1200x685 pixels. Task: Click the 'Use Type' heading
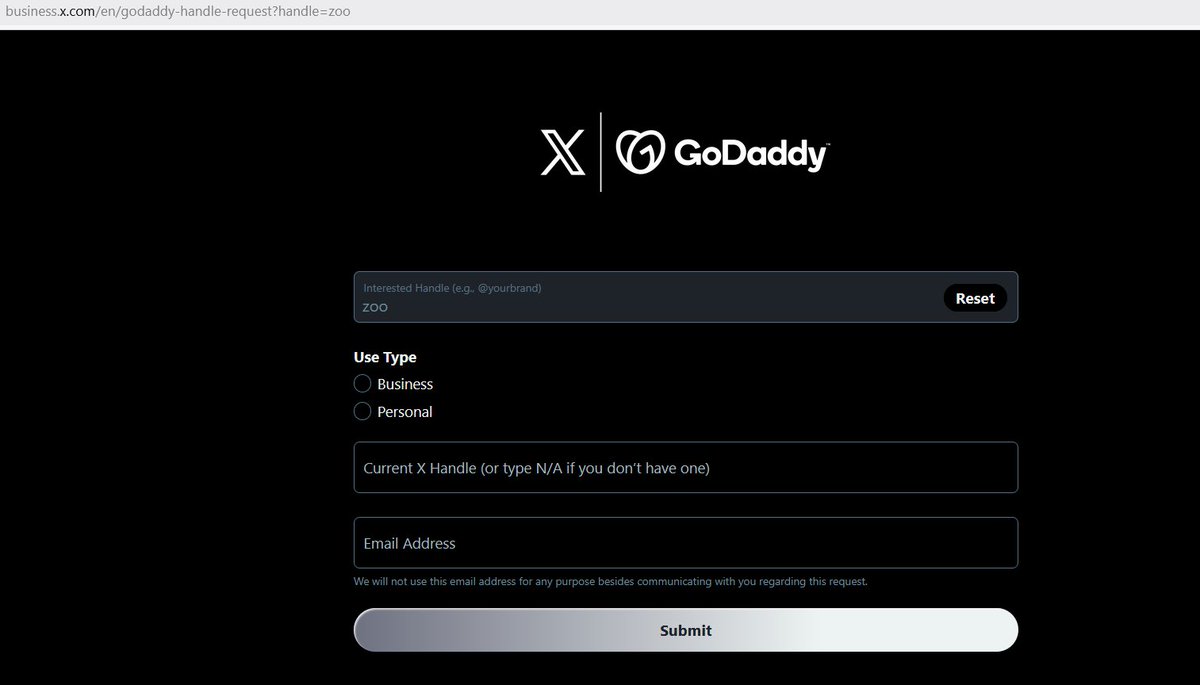[385, 357]
